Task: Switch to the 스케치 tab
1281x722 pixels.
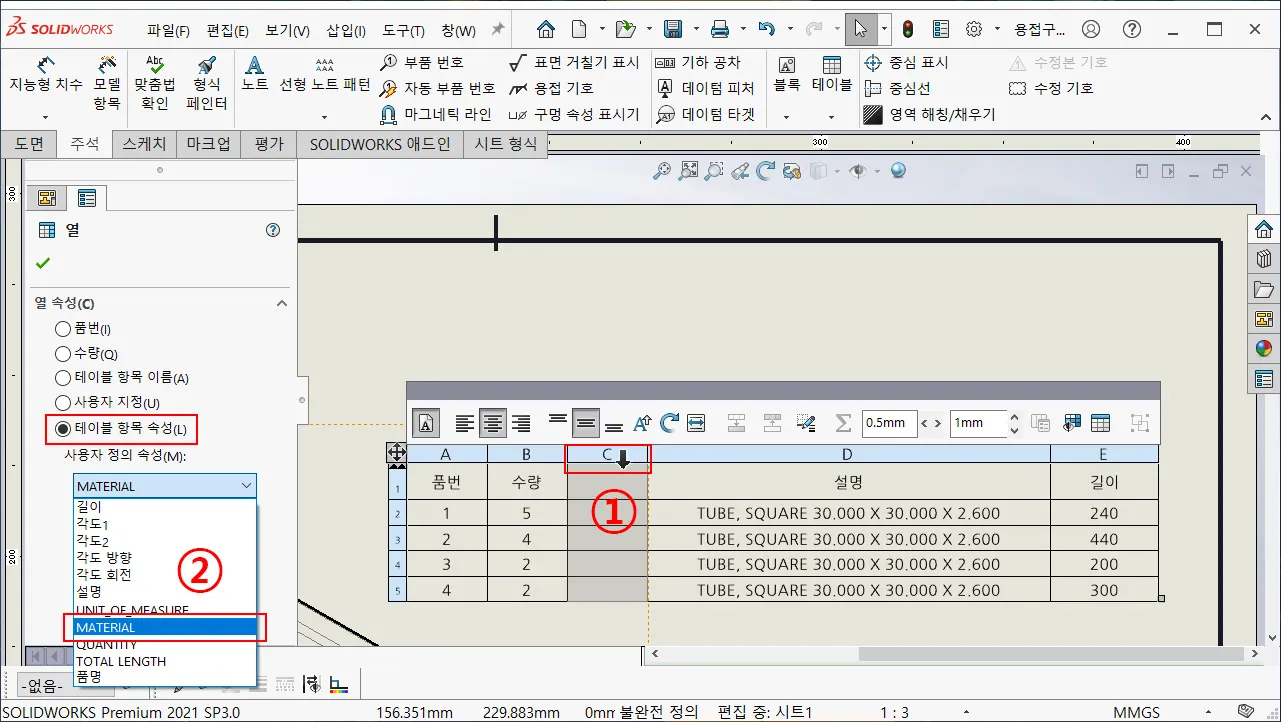Action: click(145, 144)
